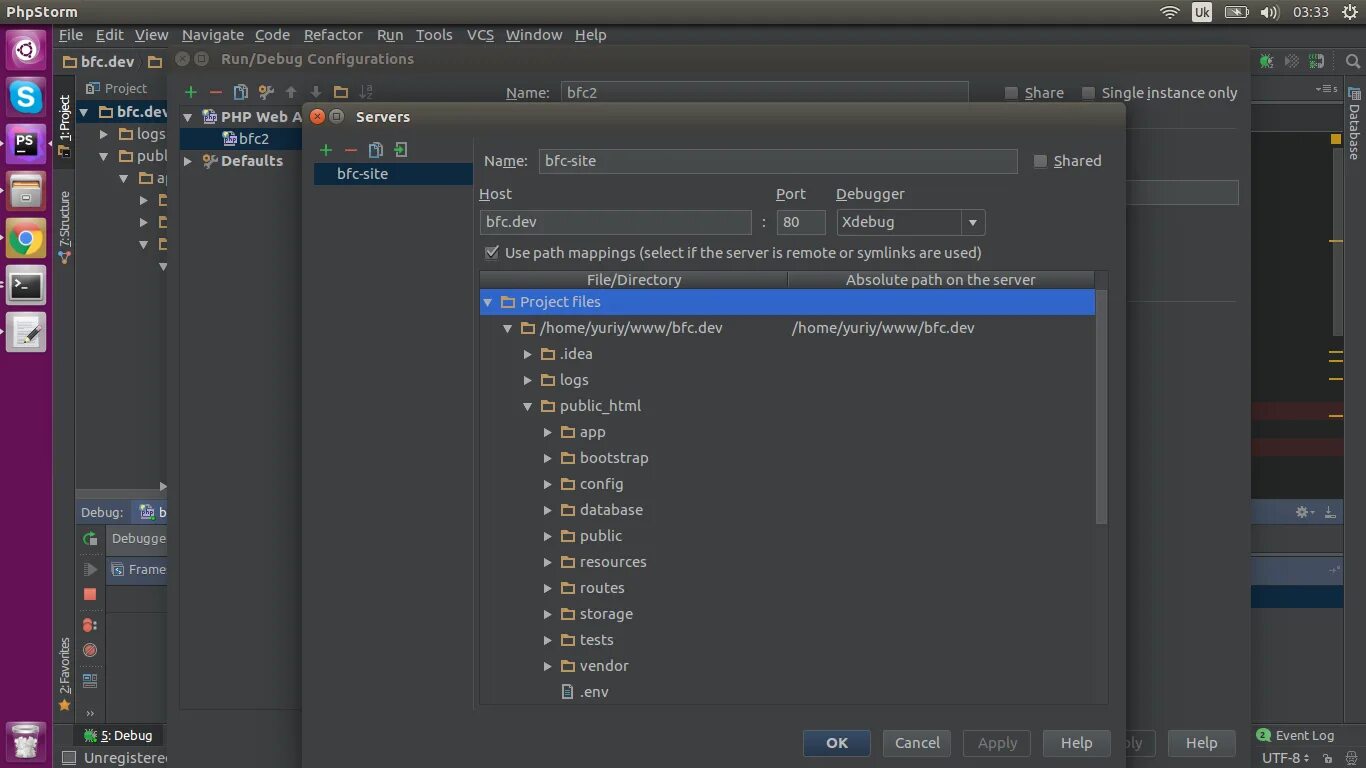Collapse /home/yuriy/www/bfc.dev node
The height and width of the screenshot is (768, 1366).
pyautogui.click(x=507, y=328)
